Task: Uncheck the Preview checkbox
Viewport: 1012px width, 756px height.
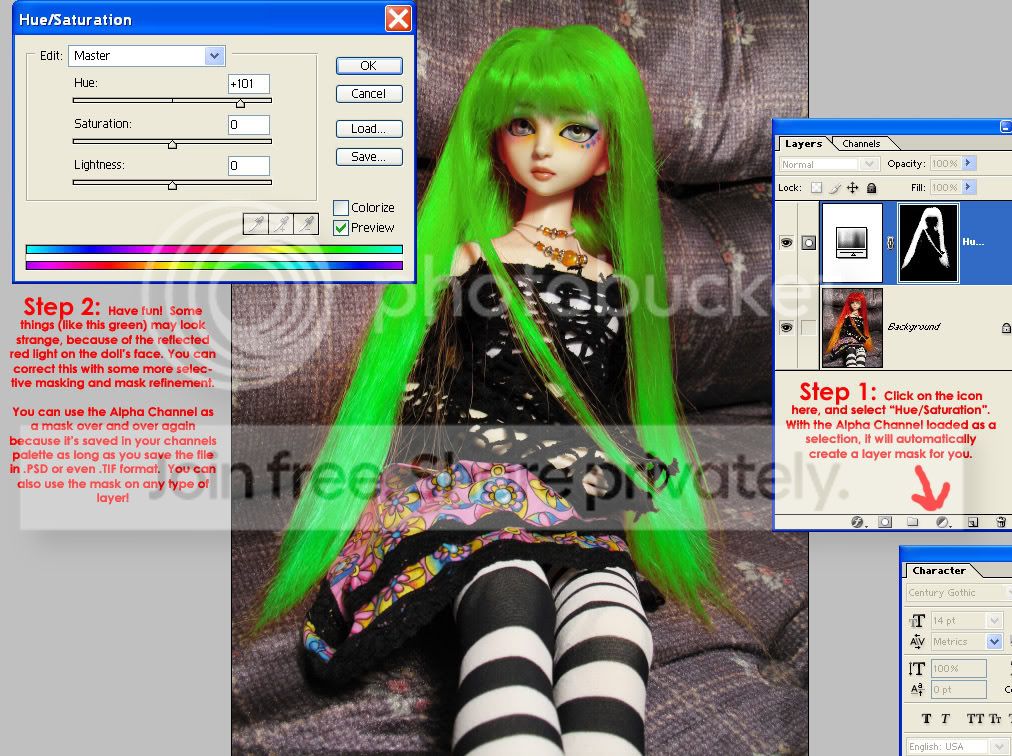Action: [341, 228]
